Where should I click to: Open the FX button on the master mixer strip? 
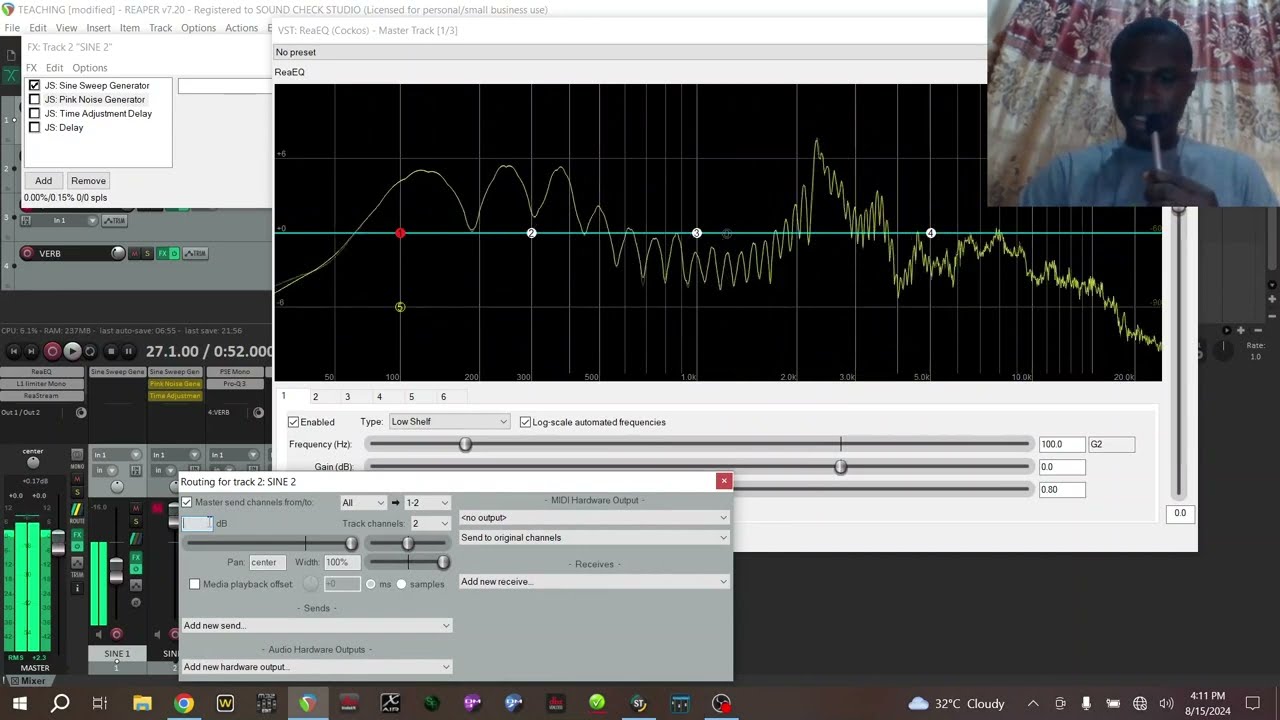pos(77,535)
